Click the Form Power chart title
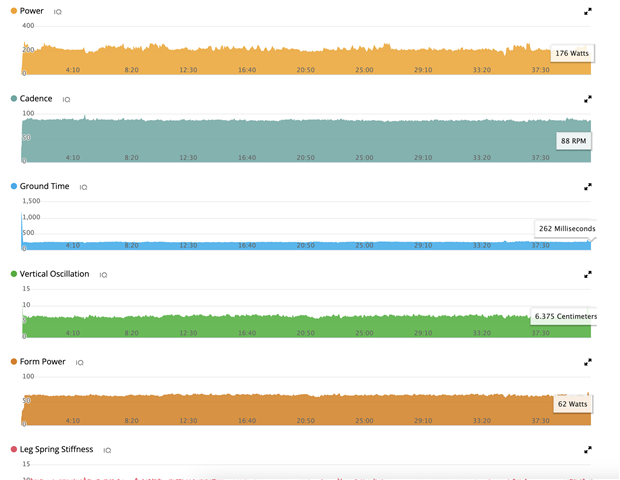This screenshot has width=620, height=480. coord(42,362)
